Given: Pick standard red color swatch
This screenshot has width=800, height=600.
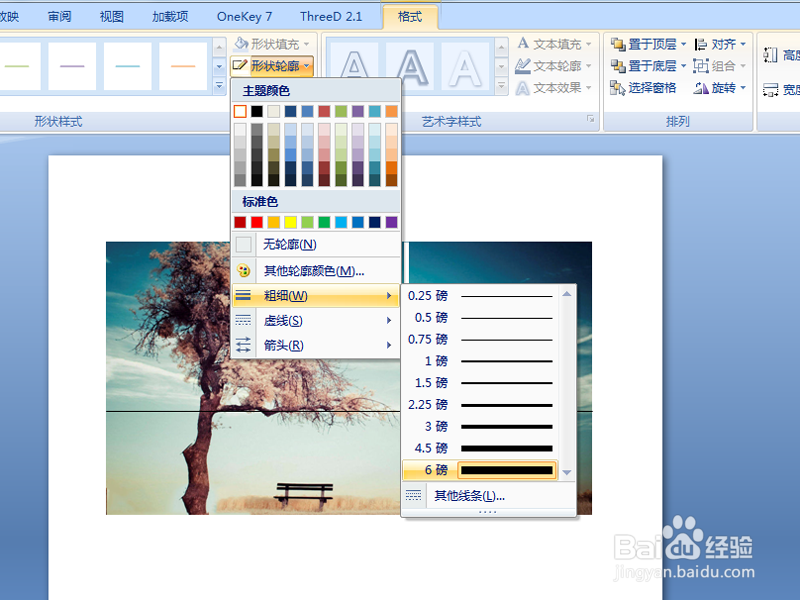Looking at the screenshot, I should [x=257, y=222].
